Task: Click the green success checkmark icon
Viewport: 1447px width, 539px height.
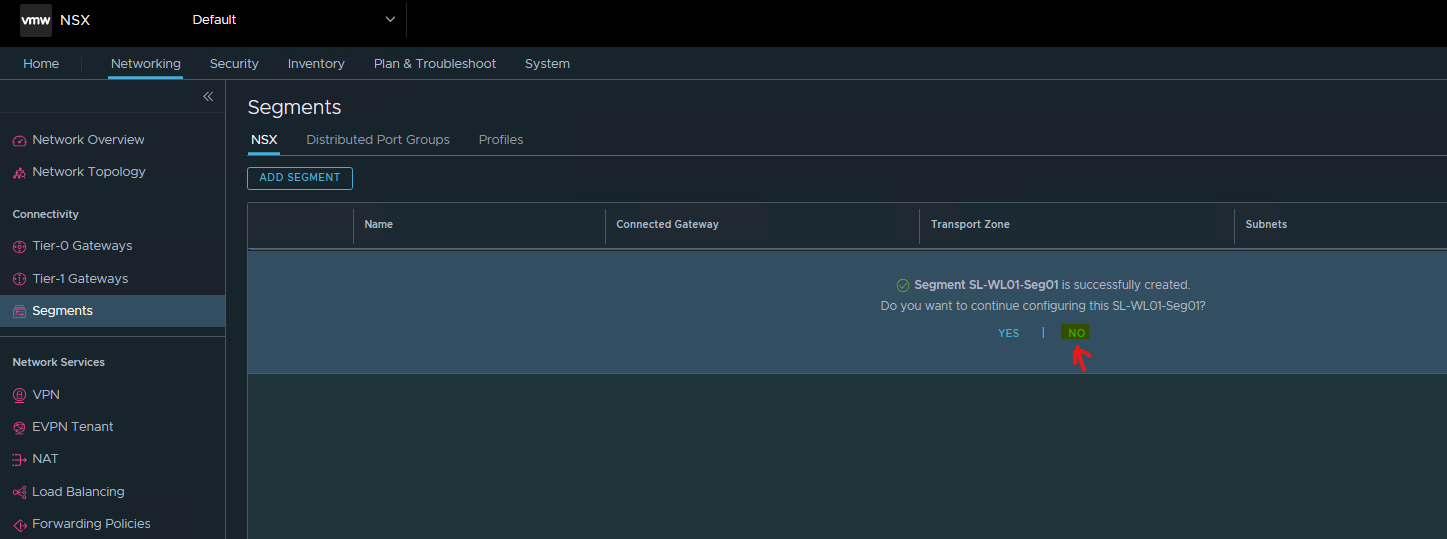Action: (903, 285)
